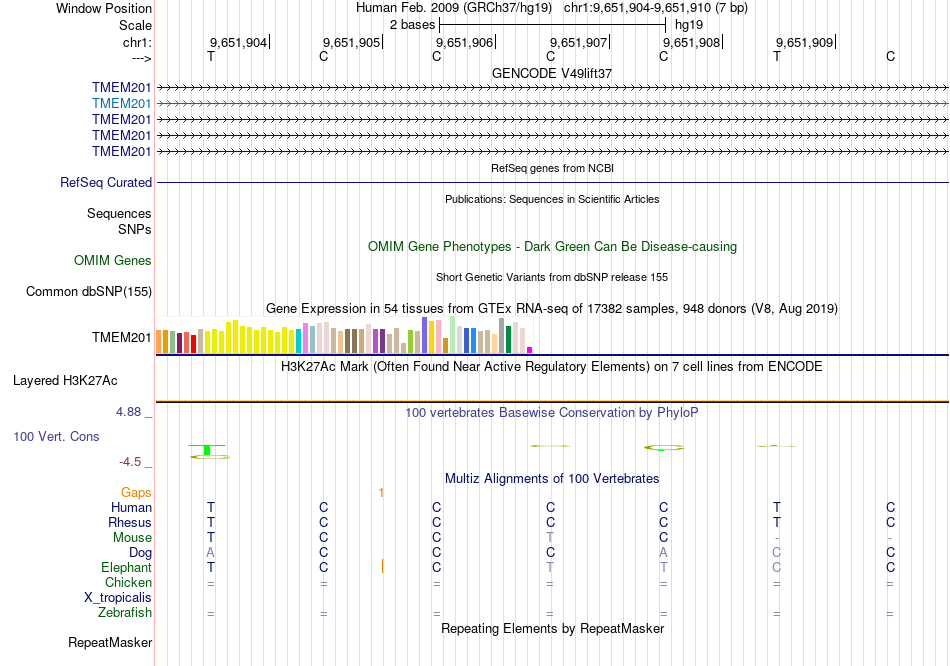Open the Multiz Alignments of 100 Vertebrates title
950x666 pixels.
tap(552, 479)
